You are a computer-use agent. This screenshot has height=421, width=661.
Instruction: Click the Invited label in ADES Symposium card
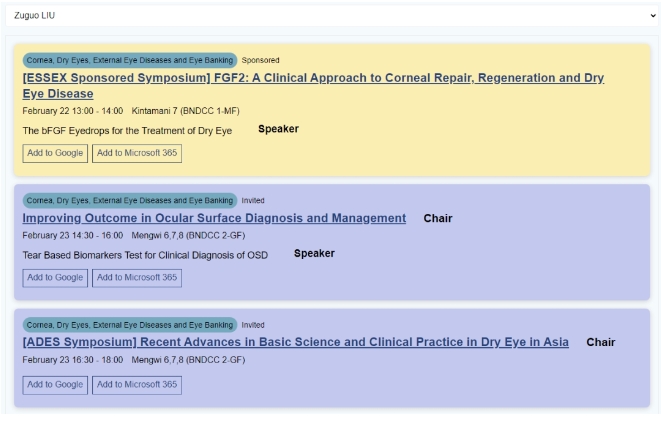point(253,325)
